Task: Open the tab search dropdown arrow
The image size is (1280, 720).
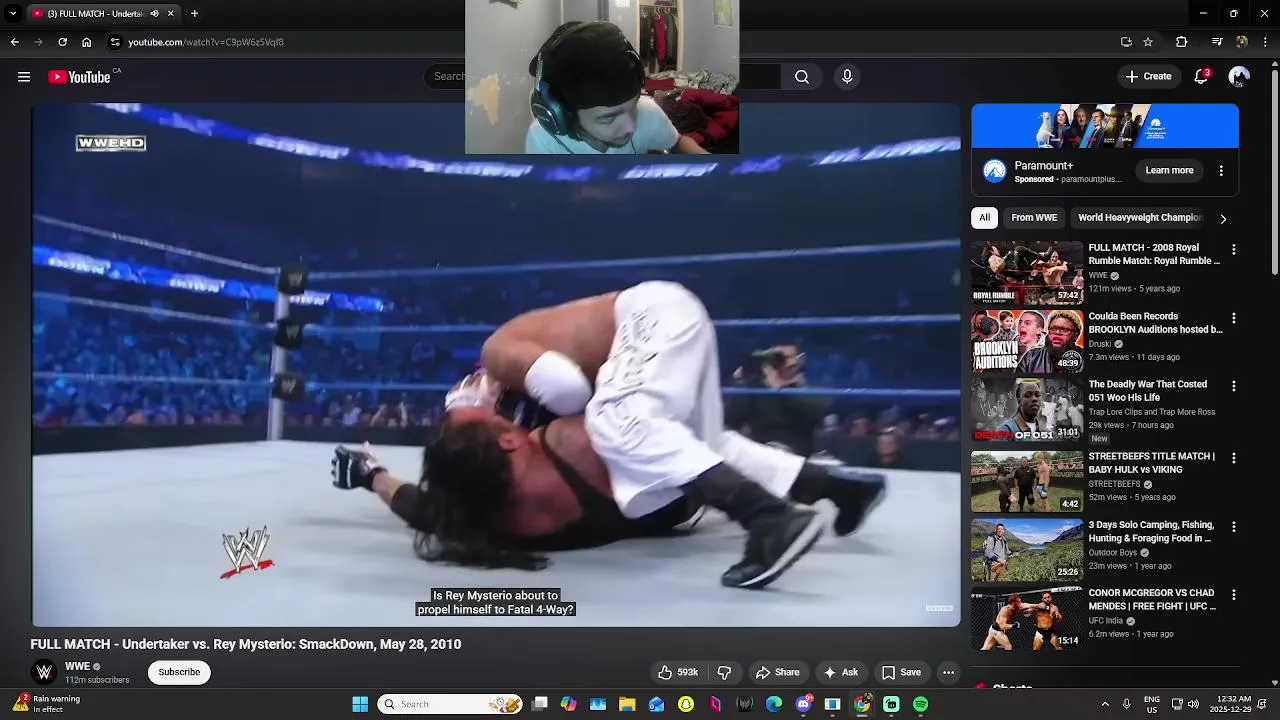Action: (13, 14)
